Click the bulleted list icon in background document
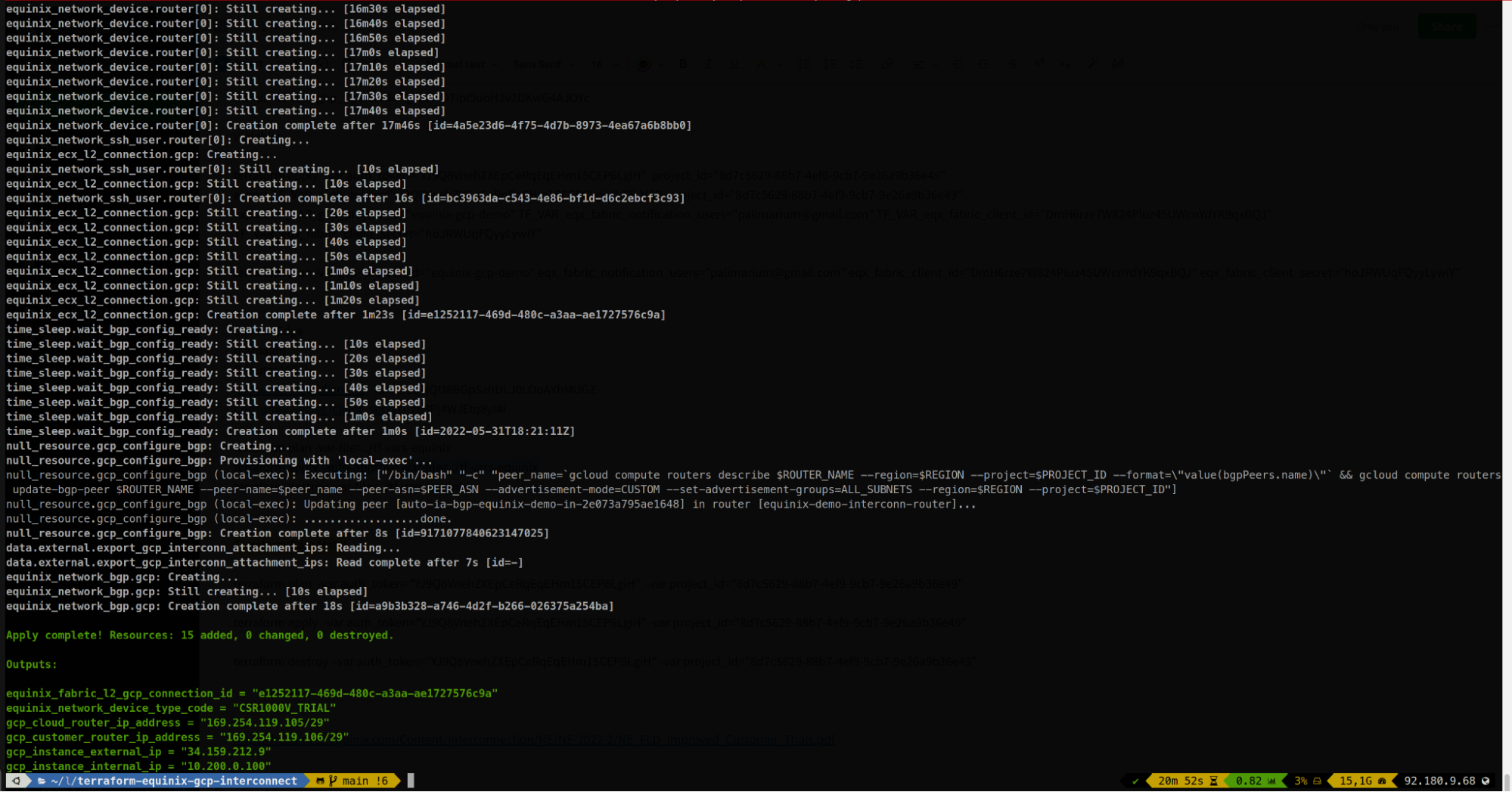This screenshot has height=792, width=1512. 805,65
